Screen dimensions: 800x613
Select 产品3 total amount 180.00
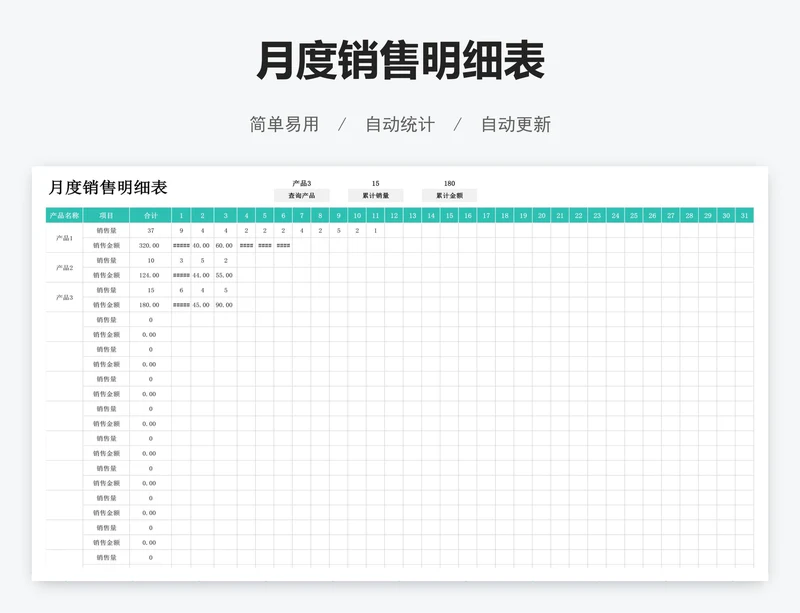pos(151,305)
